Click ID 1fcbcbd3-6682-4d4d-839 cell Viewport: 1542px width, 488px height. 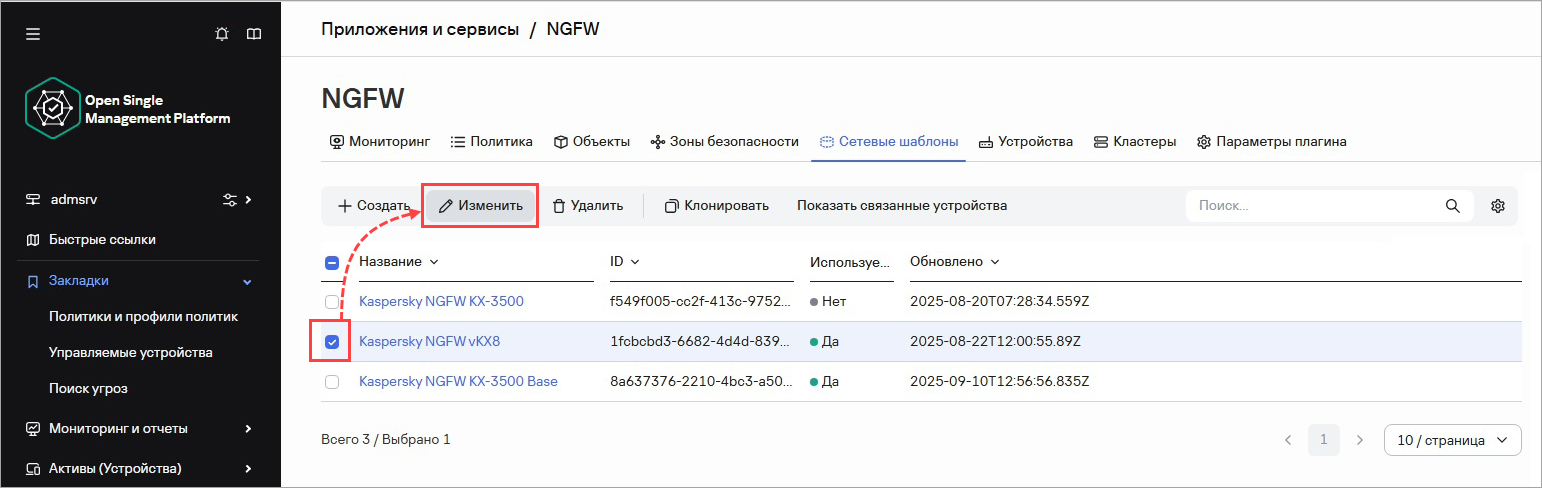click(x=700, y=342)
